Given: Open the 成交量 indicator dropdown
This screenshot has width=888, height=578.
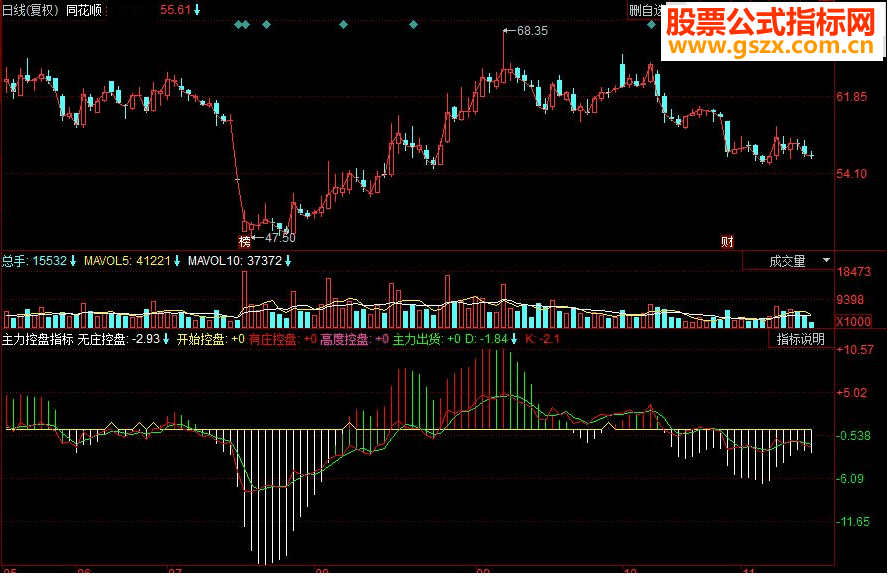Looking at the screenshot, I should [788, 261].
